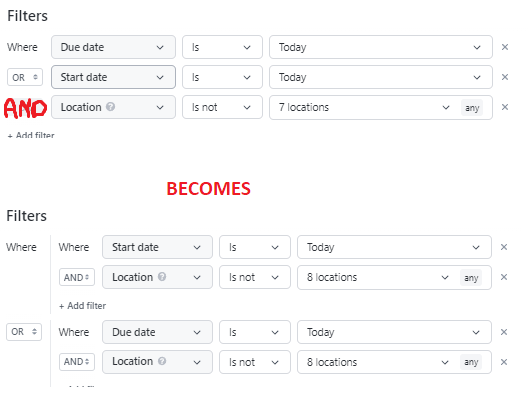The width and height of the screenshot is (529, 397).
Task: Toggle the AND operator in first group
Action: coord(77,277)
